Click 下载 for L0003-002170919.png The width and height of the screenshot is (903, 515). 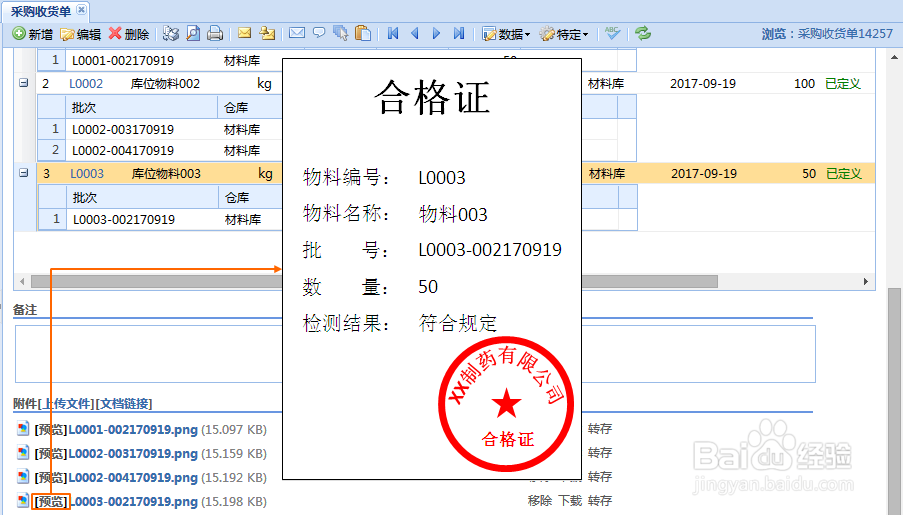[x=570, y=501]
